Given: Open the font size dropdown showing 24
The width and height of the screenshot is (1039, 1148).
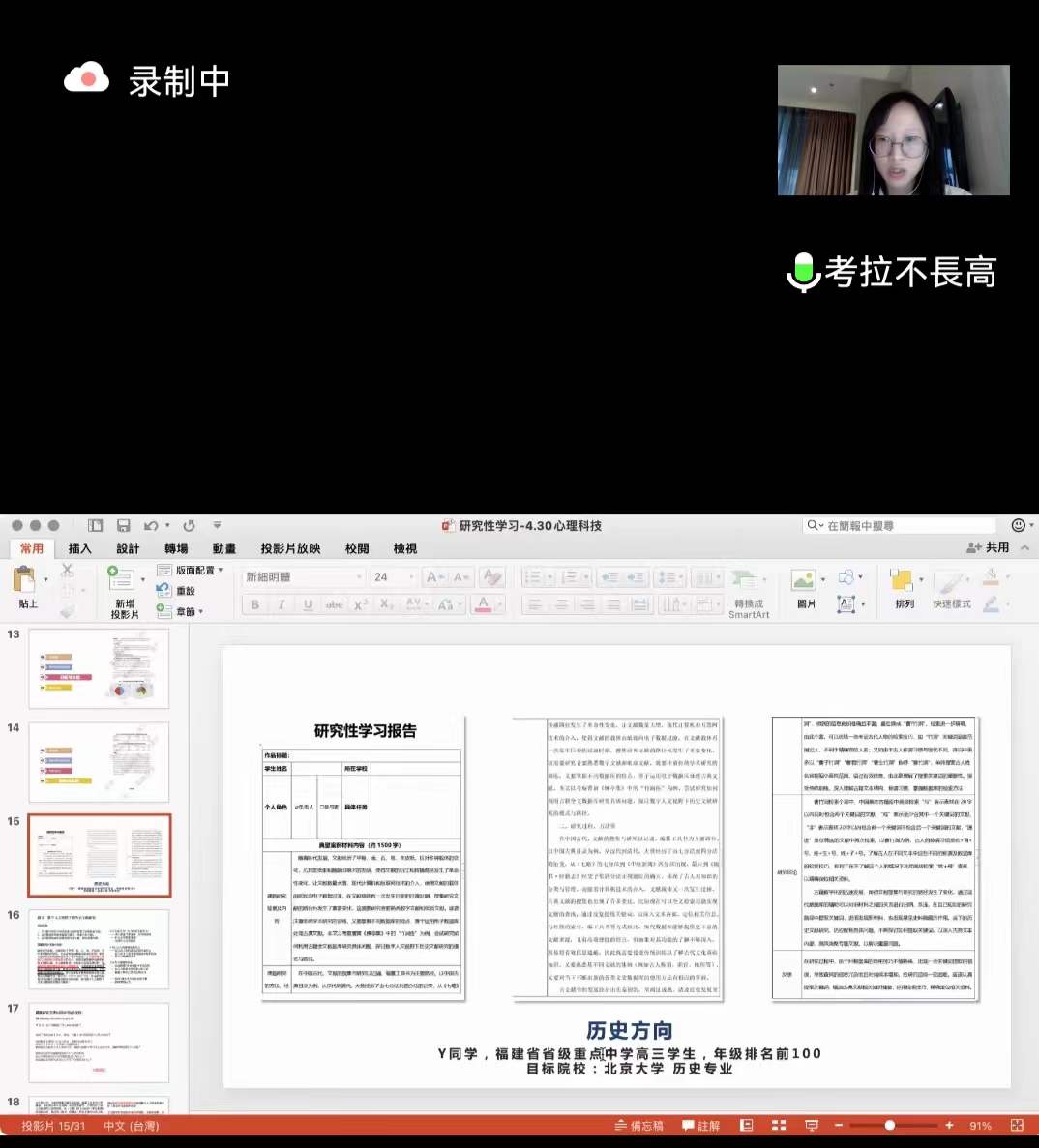Looking at the screenshot, I should (x=392, y=577).
